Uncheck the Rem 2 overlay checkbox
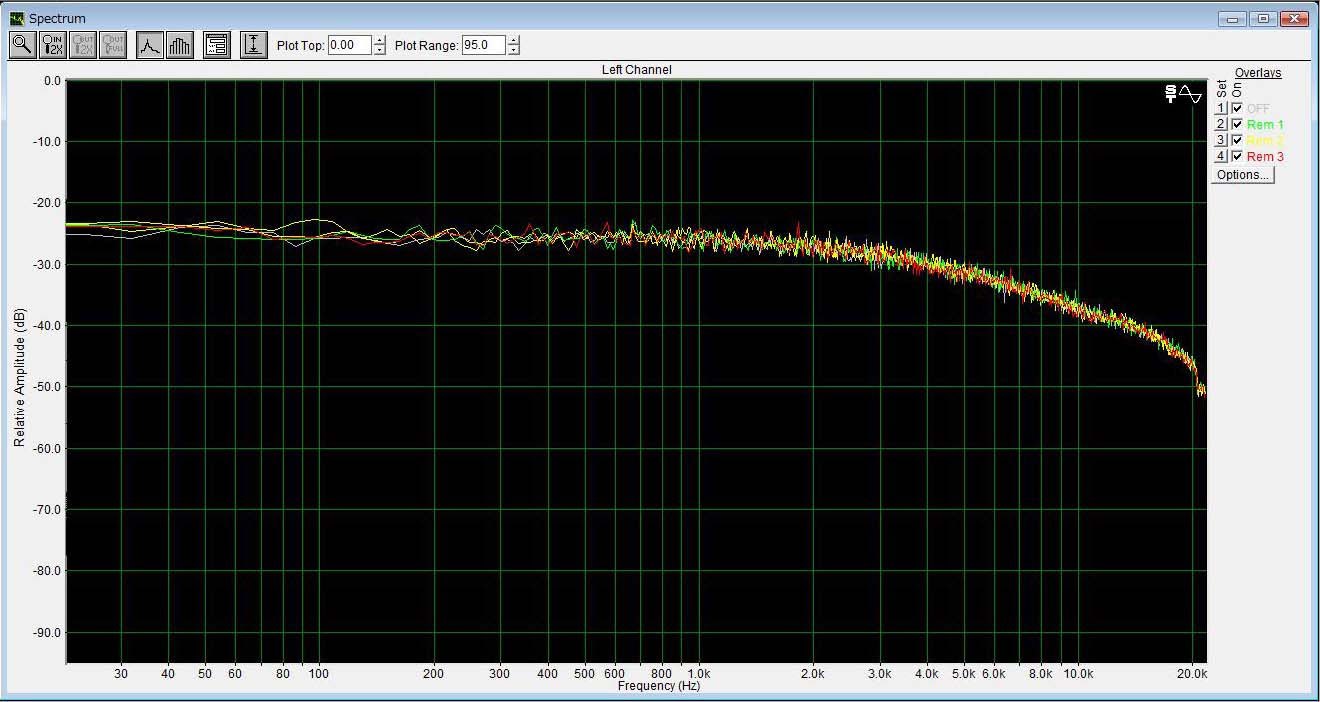 (x=1237, y=140)
